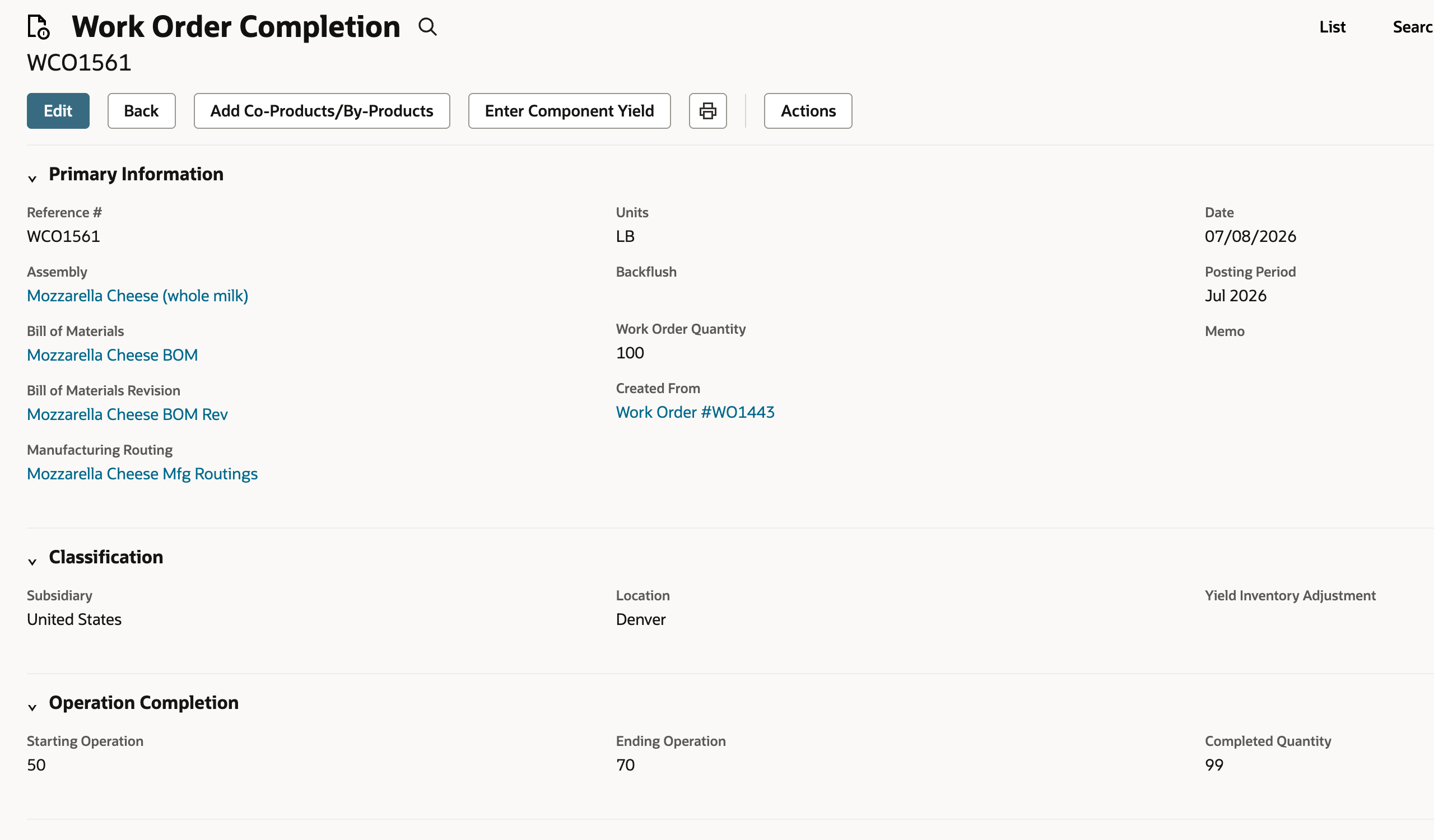1434x840 pixels.
Task: Click the WCO1561 subtitle under the page title
Action: [79, 63]
